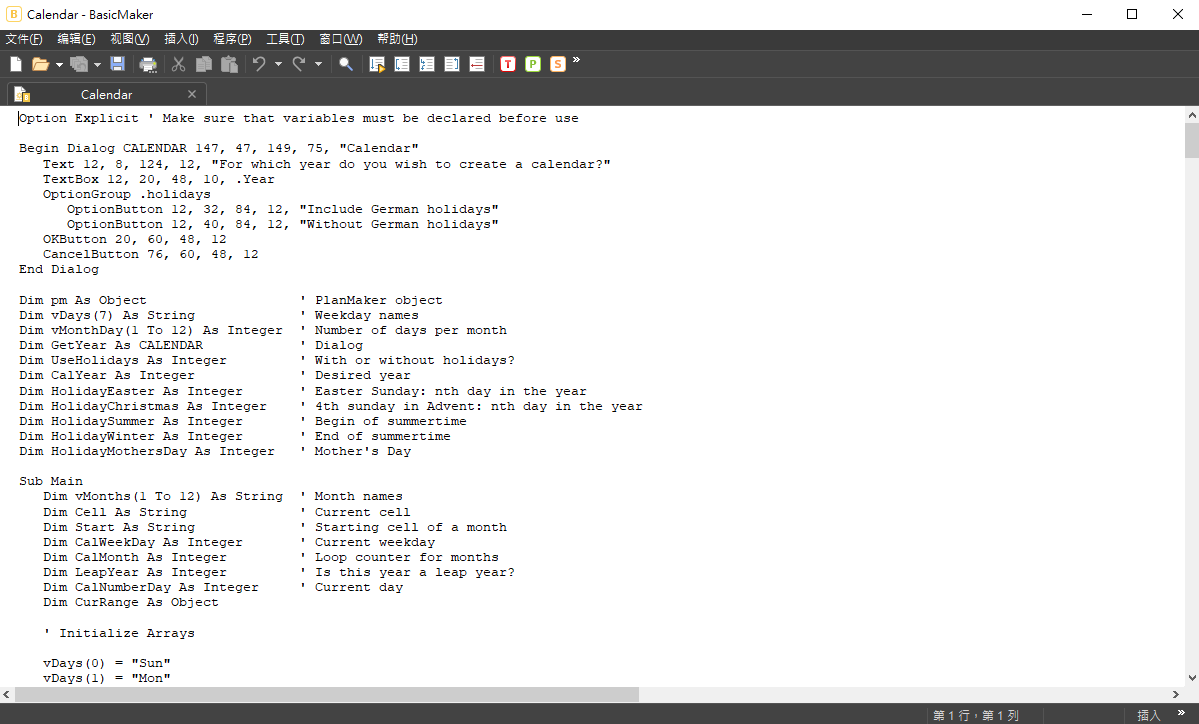Viewport: 1199px width, 724px height.
Task: Start the script with the run icon
Action: tap(377, 64)
